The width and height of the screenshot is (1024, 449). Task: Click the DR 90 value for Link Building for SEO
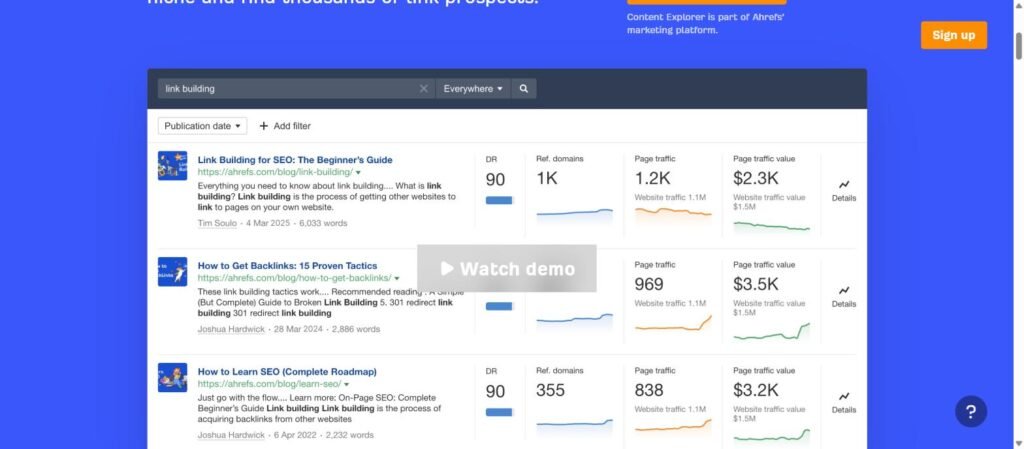(x=496, y=179)
